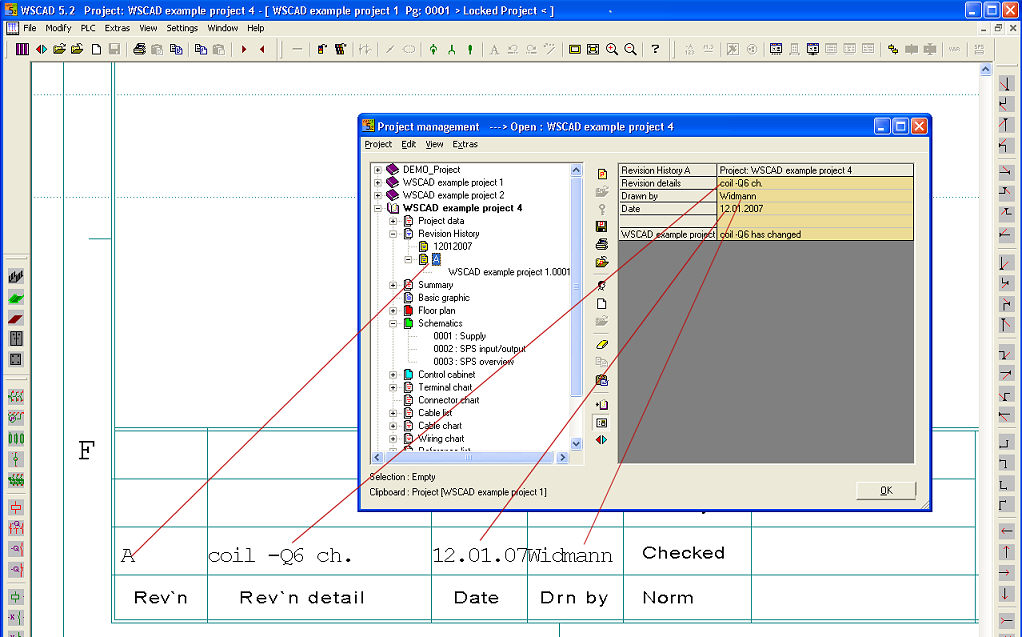Click the green upward arrow symbol icon
This screenshot has width=1022, height=637.
tap(433, 49)
